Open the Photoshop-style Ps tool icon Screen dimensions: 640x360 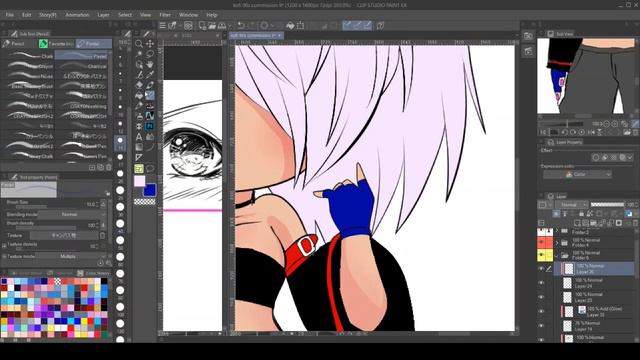pos(150,127)
